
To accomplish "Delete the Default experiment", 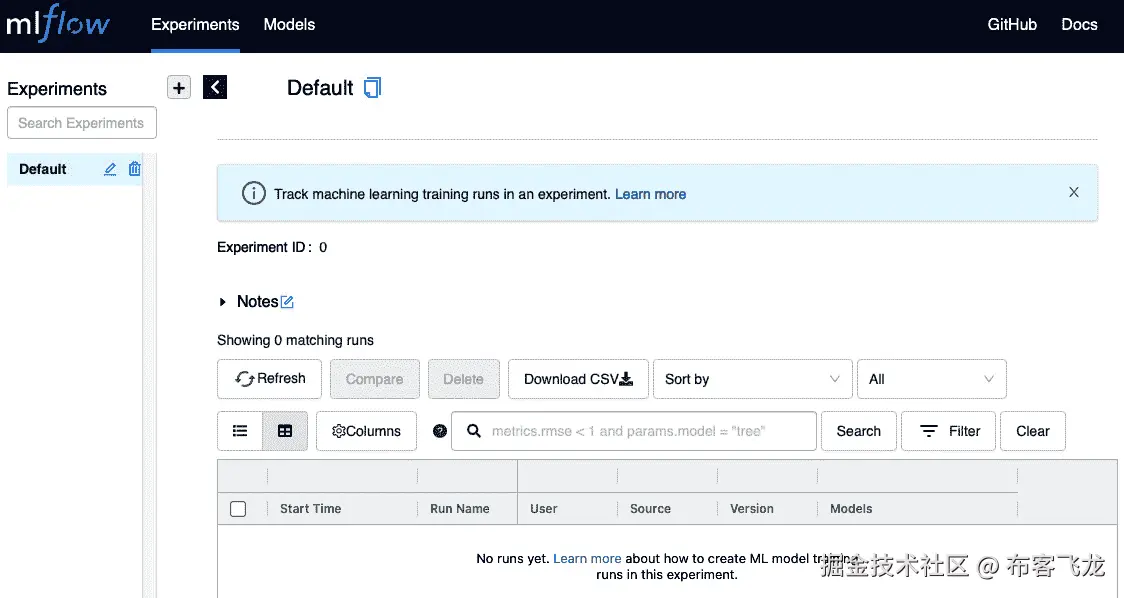I will 136,169.
